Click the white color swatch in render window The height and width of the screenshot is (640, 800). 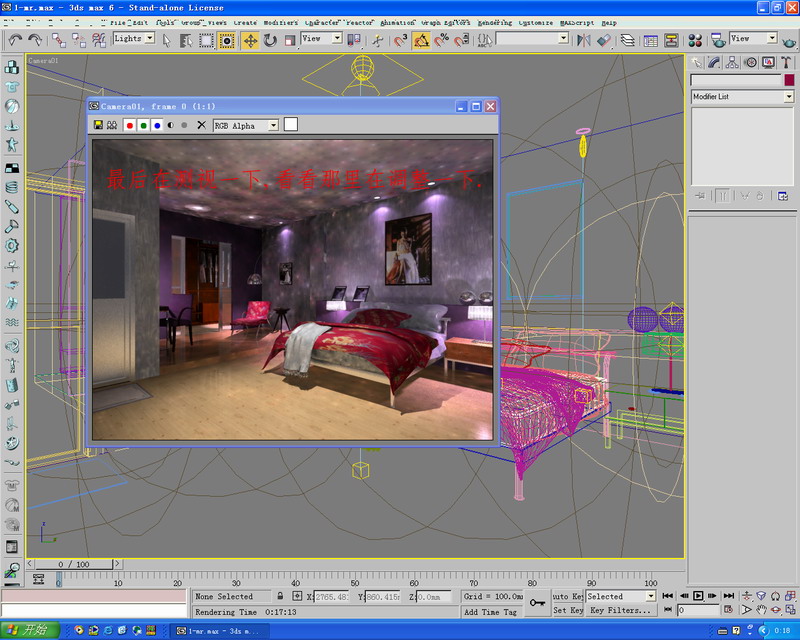(x=290, y=125)
